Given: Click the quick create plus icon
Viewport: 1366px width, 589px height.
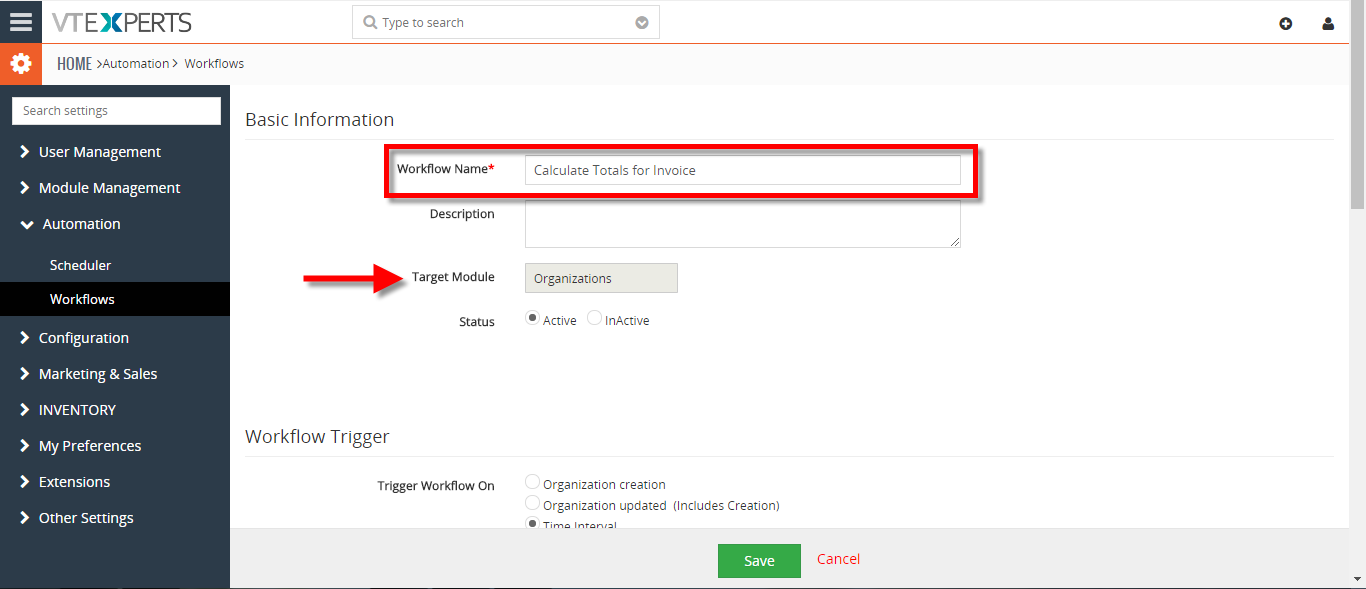Looking at the screenshot, I should coord(1286,23).
